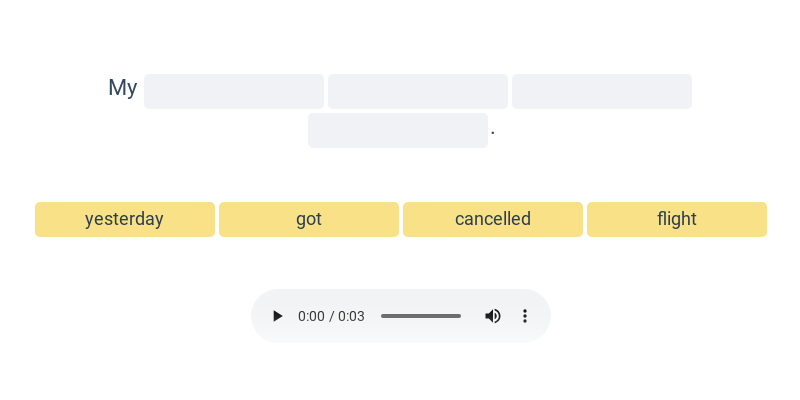Viewport: 800px width, 400px height.
Task: Click the first empty slot after "My"
Action: point(234,91)
